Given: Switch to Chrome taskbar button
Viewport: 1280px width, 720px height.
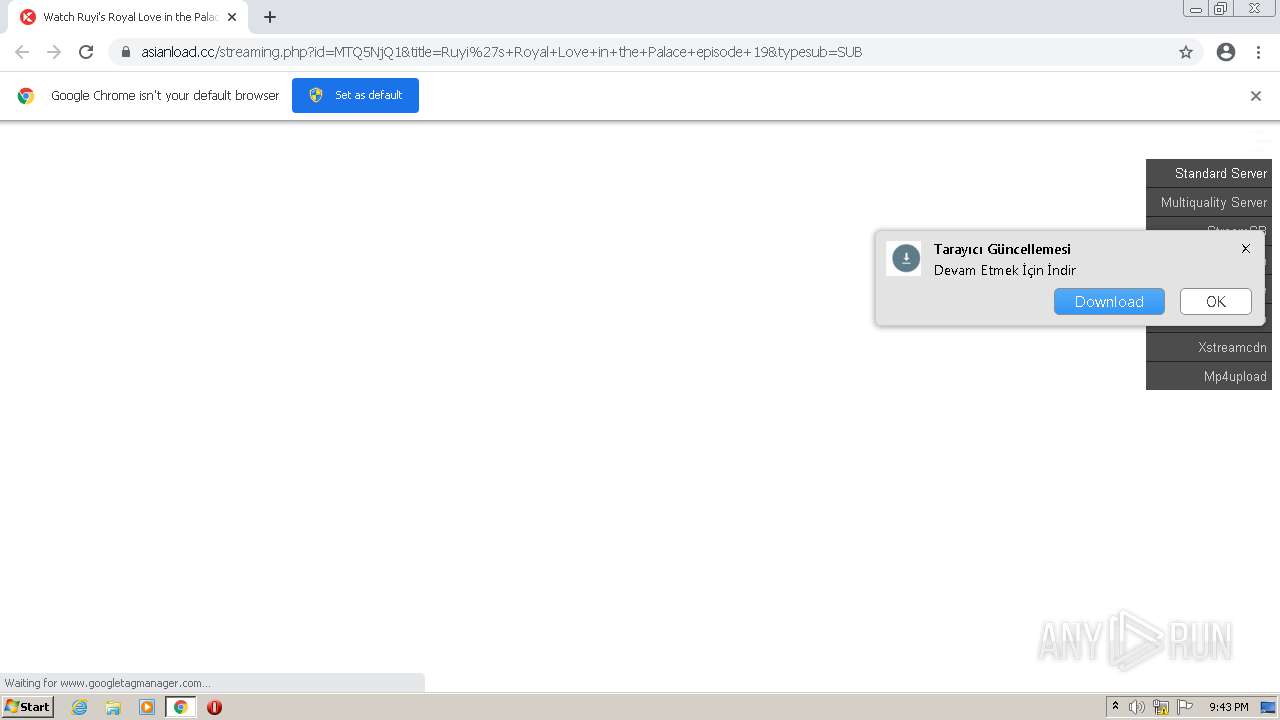Looking at the screenshot, I should 181,707.
